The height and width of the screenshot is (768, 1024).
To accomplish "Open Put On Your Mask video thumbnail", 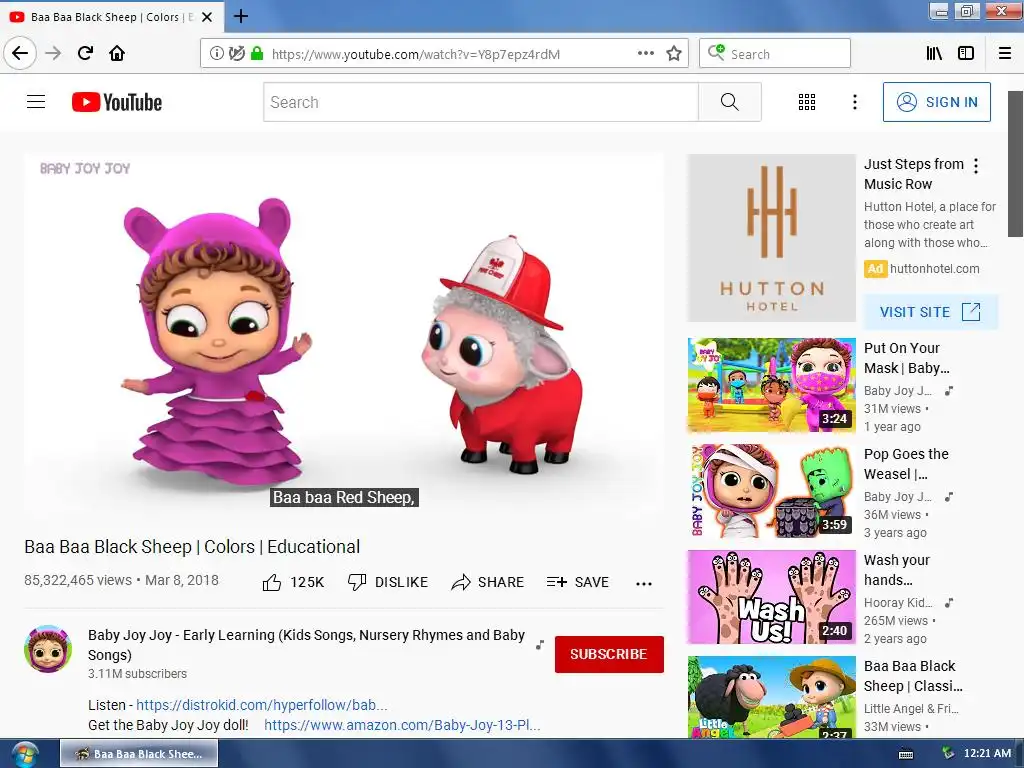I will pyautogui.click(x=771, y=385).
